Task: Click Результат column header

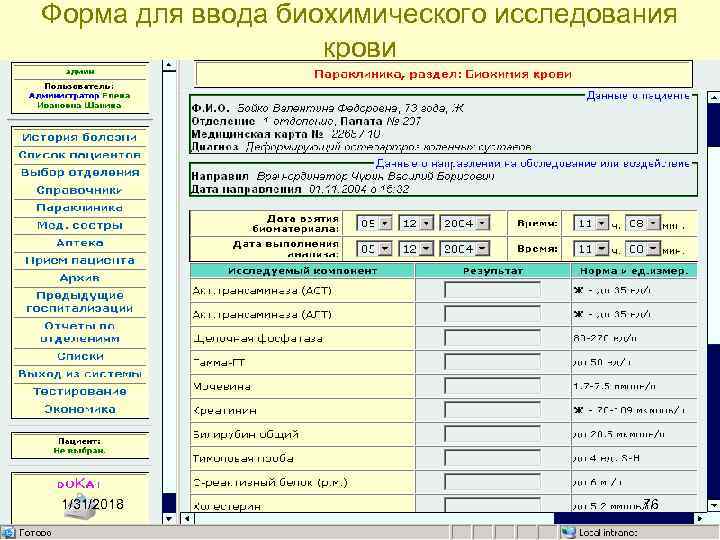Action: 493,271
